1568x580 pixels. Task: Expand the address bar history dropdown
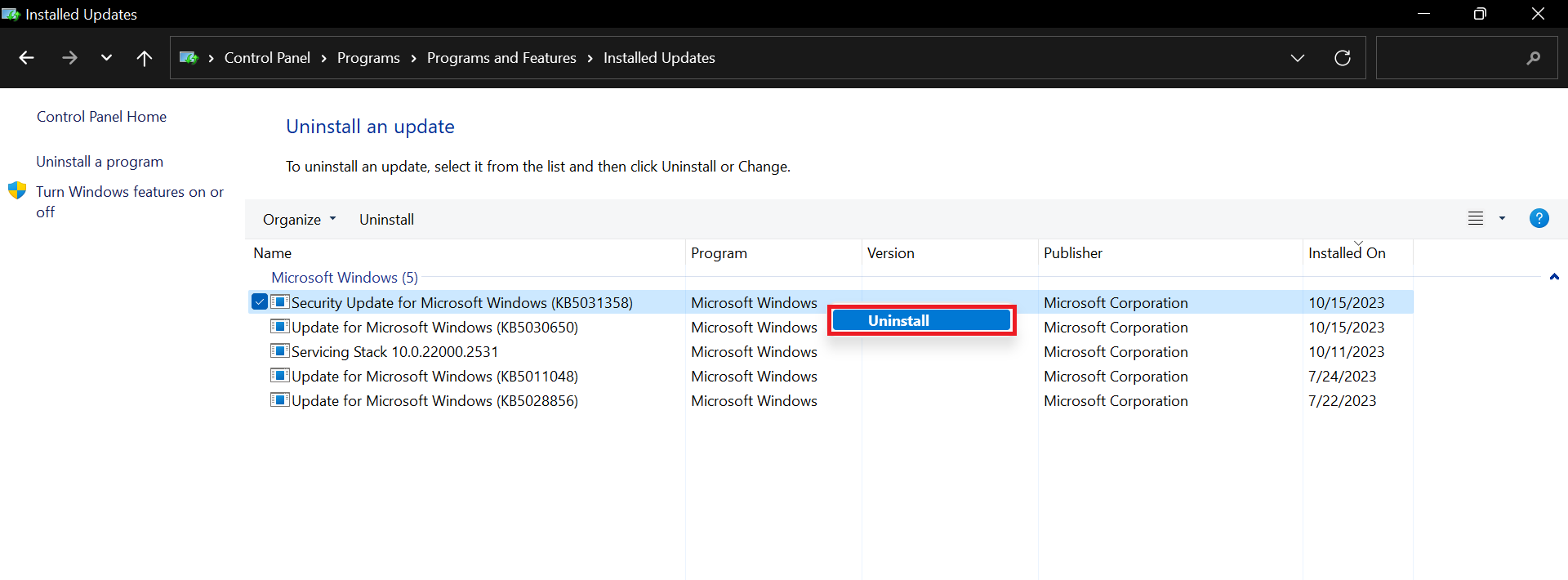click(x=1297, y=58)
